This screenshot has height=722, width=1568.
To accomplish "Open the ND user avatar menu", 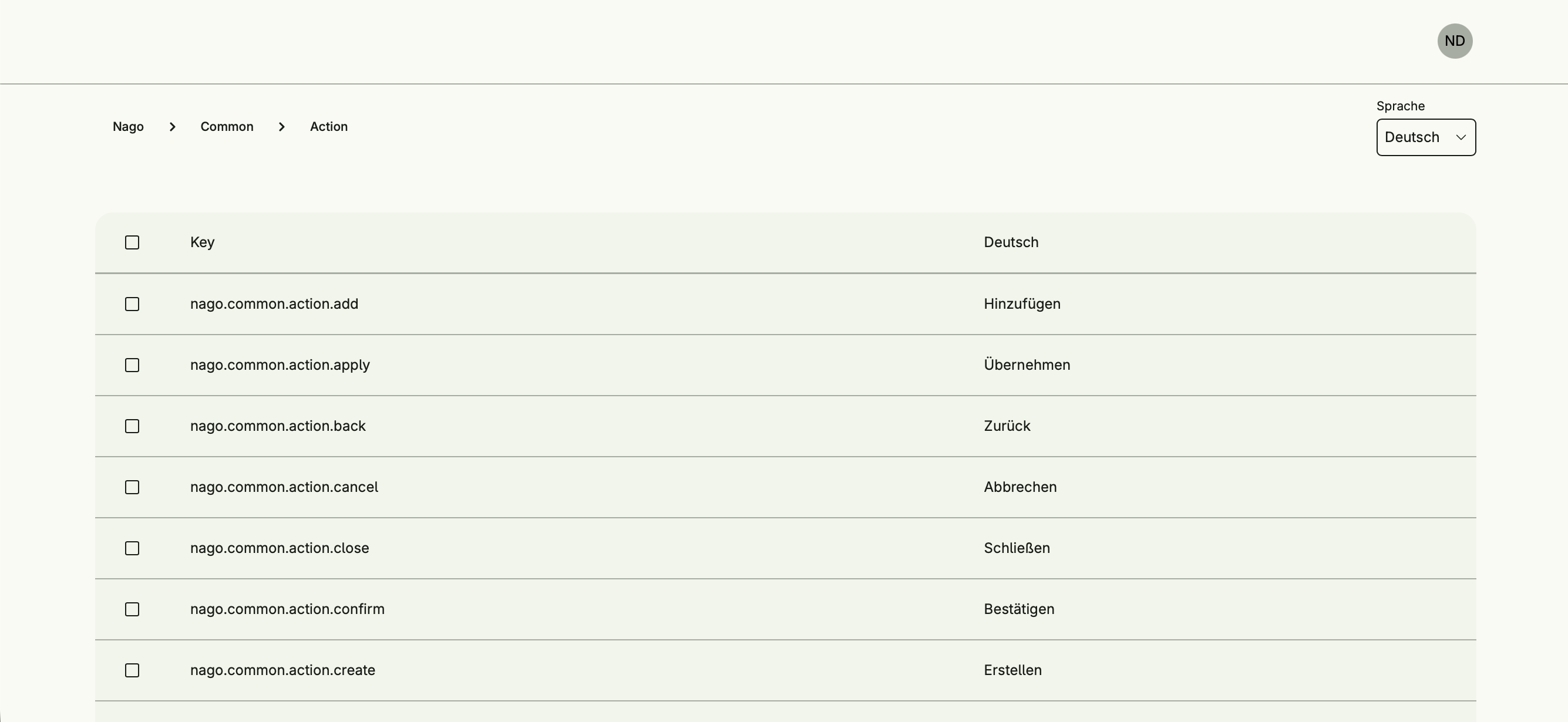I will click(1454, 41).
